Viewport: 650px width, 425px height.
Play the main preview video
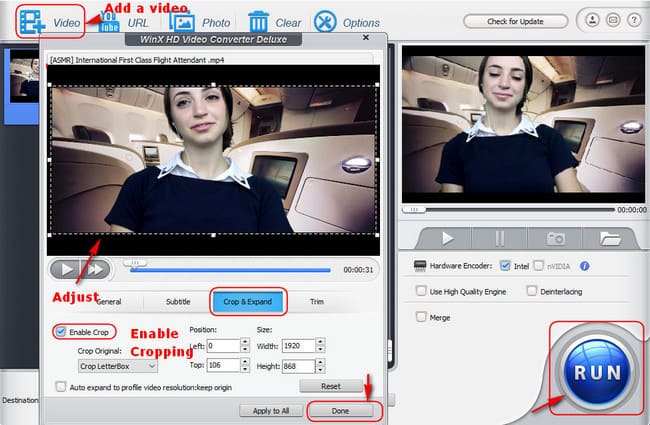[x=447, y=238]
